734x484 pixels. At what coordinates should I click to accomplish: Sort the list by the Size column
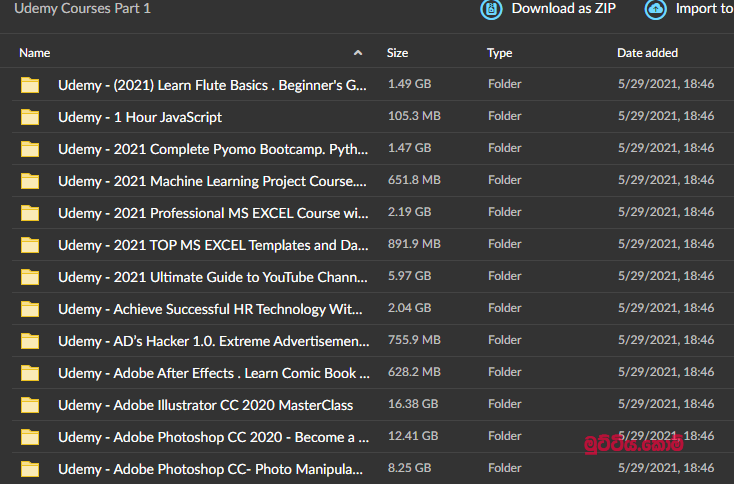(397, 53)
